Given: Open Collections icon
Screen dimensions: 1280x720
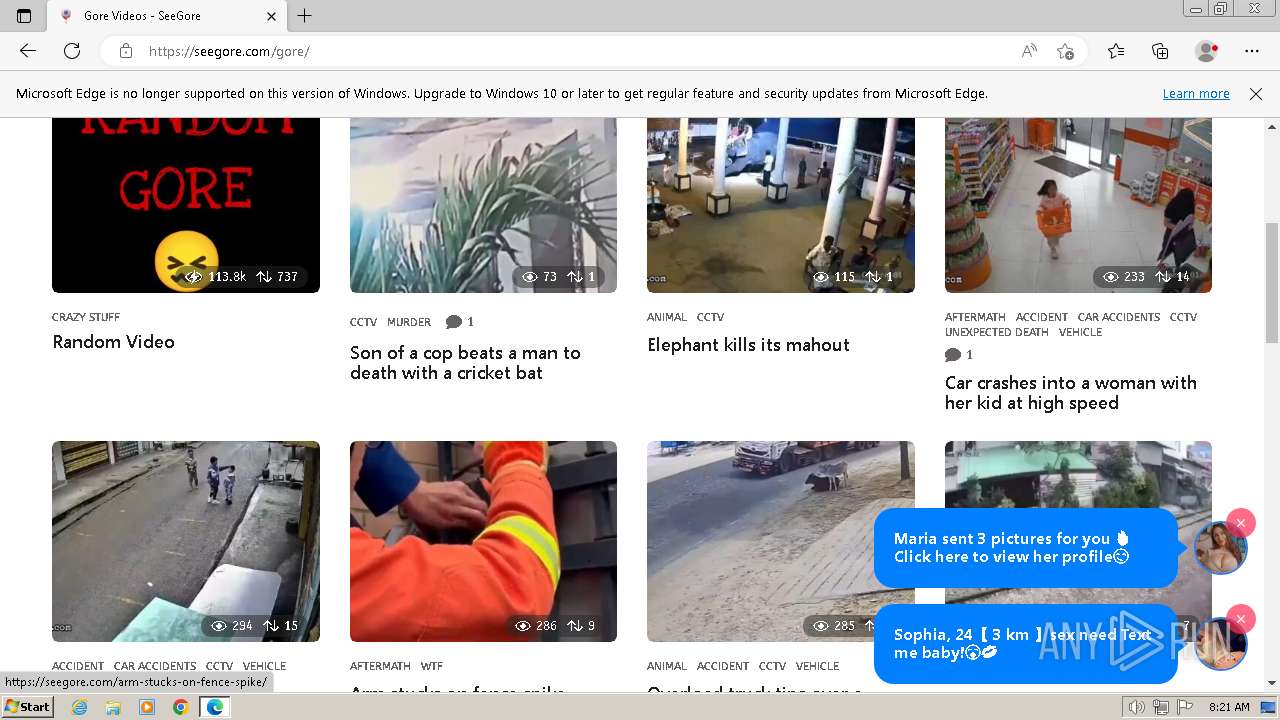Looking at the screenshot, I should click(x=1160, y=51).
